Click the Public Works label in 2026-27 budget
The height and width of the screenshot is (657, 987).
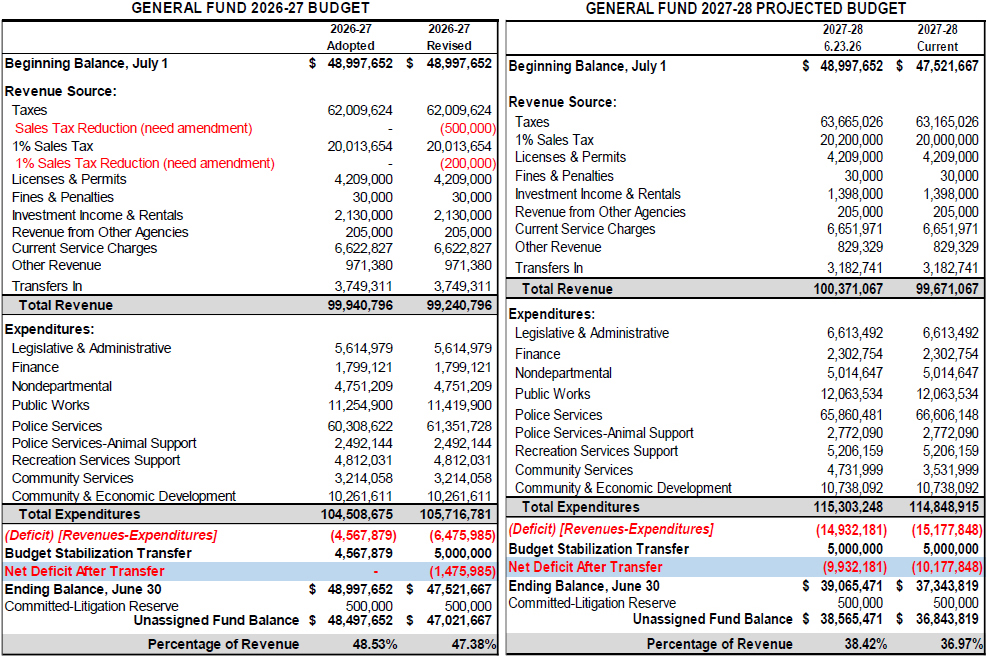point(50,405)
